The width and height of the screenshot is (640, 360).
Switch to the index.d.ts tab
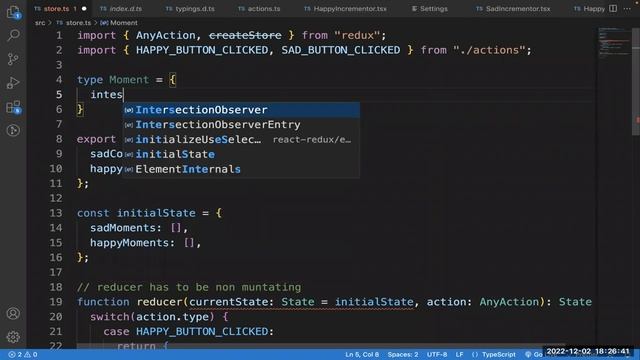(121, 9)
